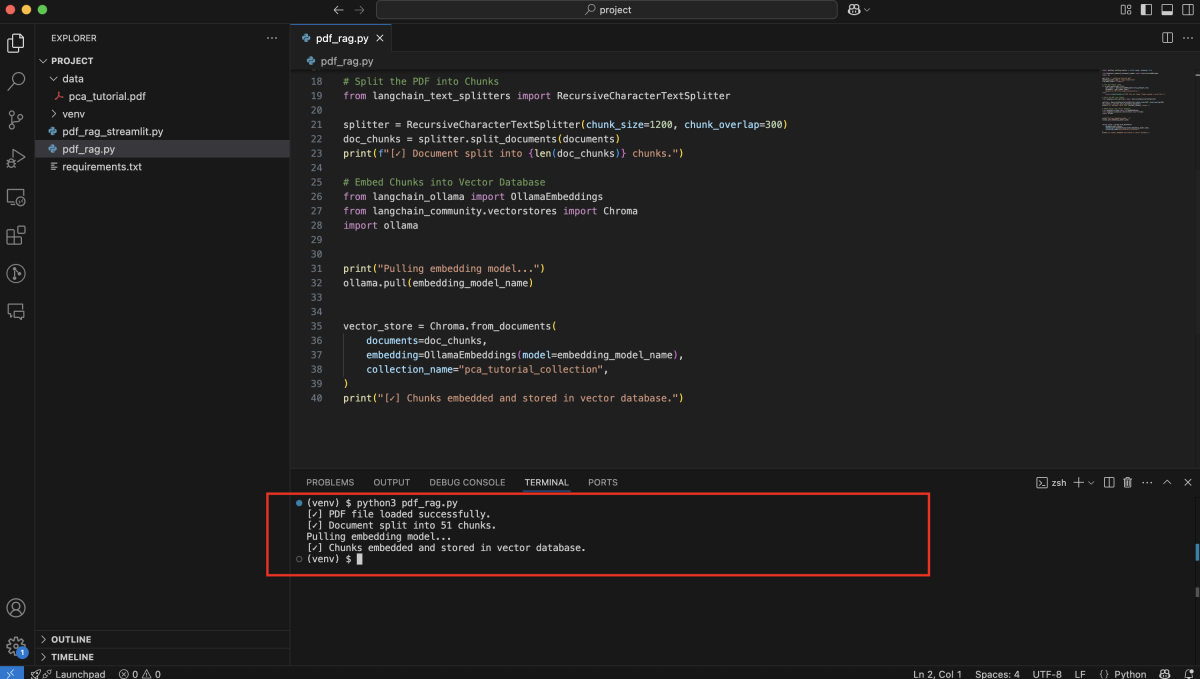Image resolution: width=1200 pixels, height=679 pixels.
Task: Open the Chat icon in the activity bar
Action: [x=16, y=311]
